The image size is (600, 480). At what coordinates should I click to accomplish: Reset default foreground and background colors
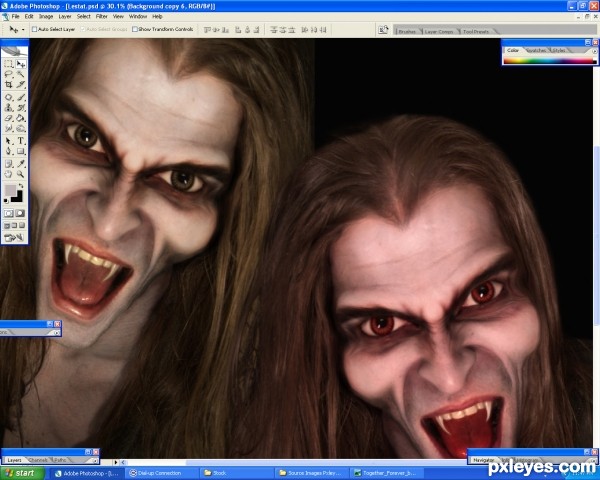[6, 200]
